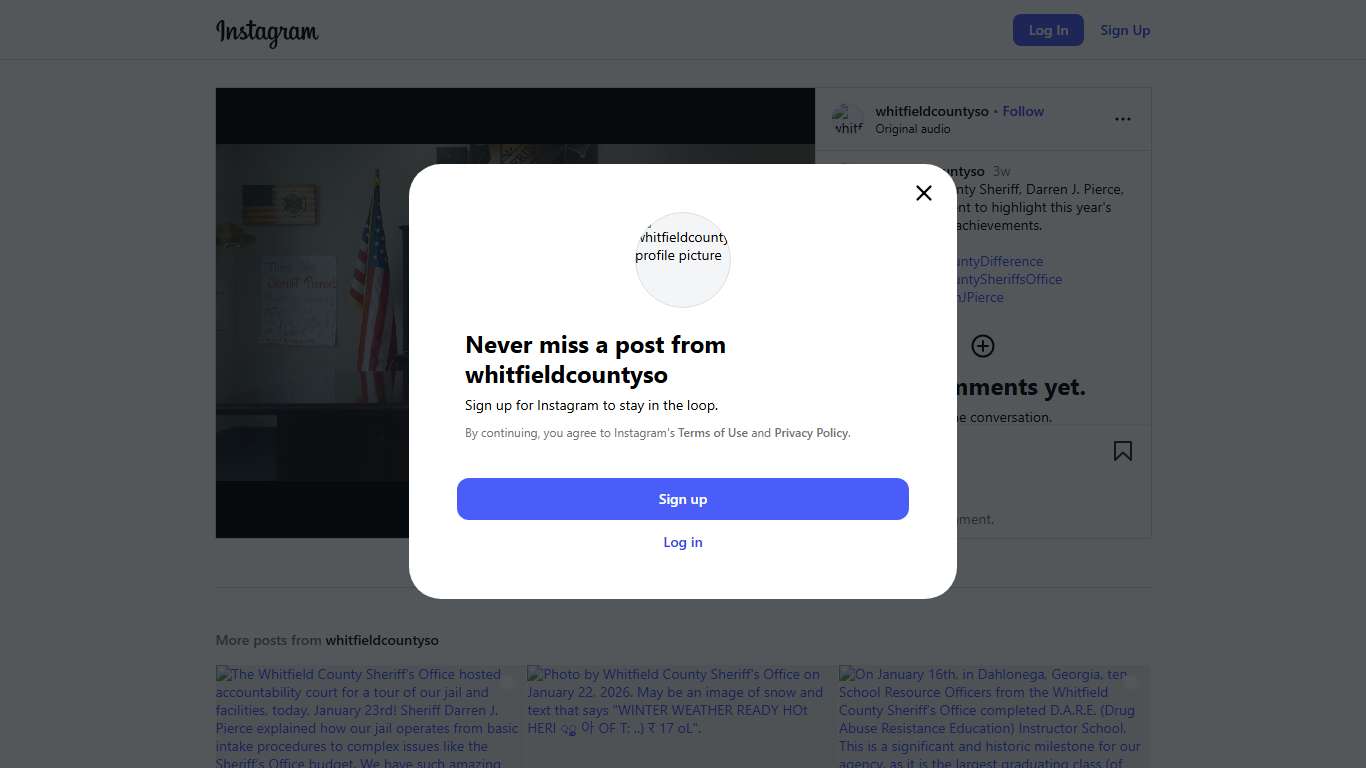Click the Original audio link
This screenshot has width=1366, height=768.
pos(913,129)
